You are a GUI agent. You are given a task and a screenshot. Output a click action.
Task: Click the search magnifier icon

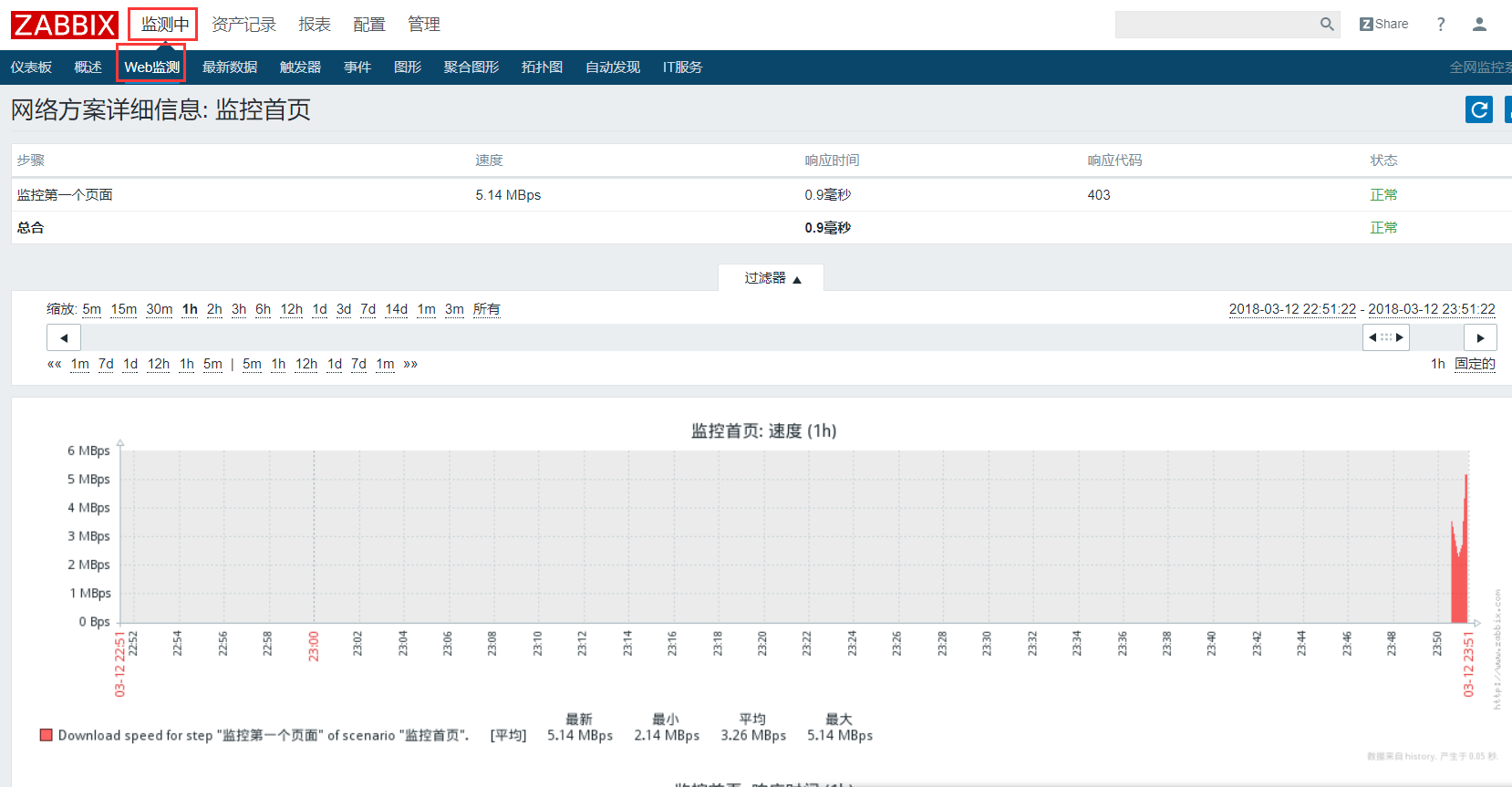(1327, 25)
